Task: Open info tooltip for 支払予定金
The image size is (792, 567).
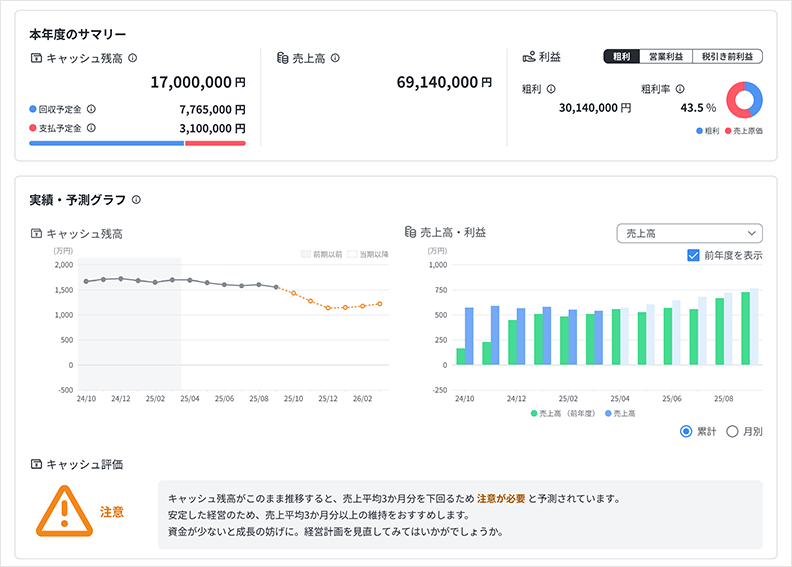Action: coord(91,128)
